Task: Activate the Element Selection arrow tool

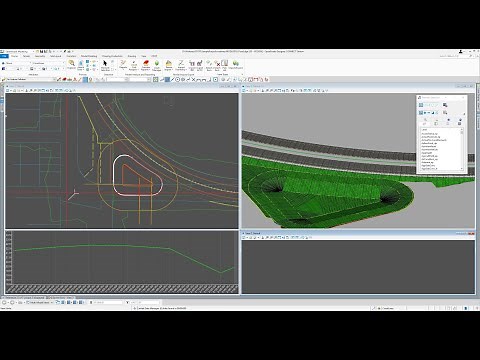Action: tap(105, 65)
